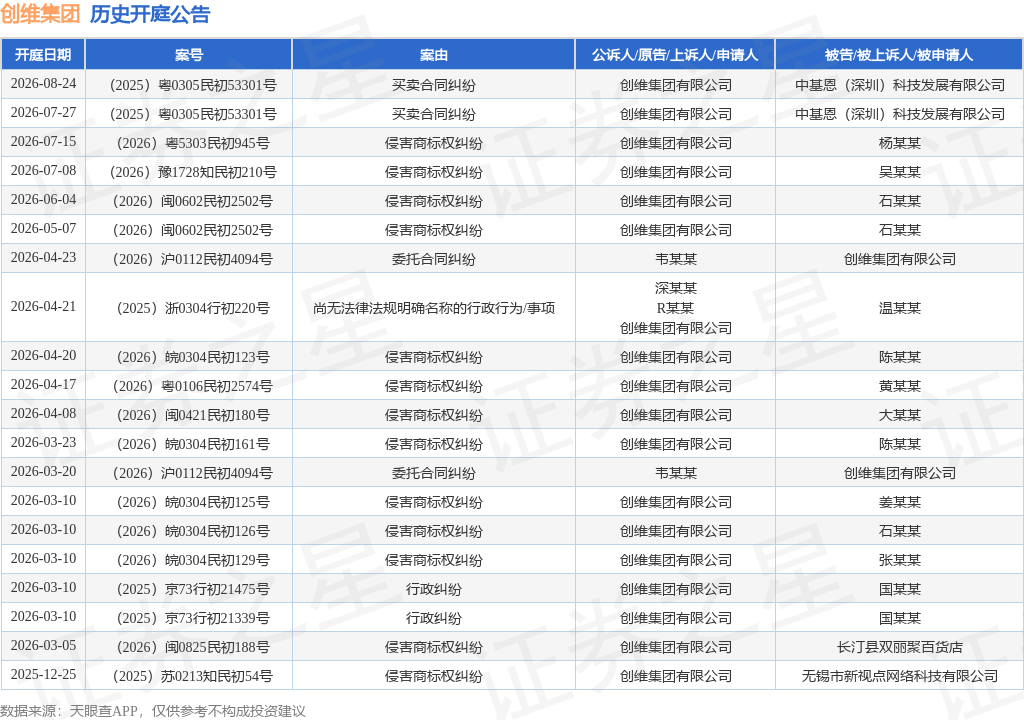
Task: Click the 公诉人/原告/上诉人/申请人 column header
Action: click(675, 55)
